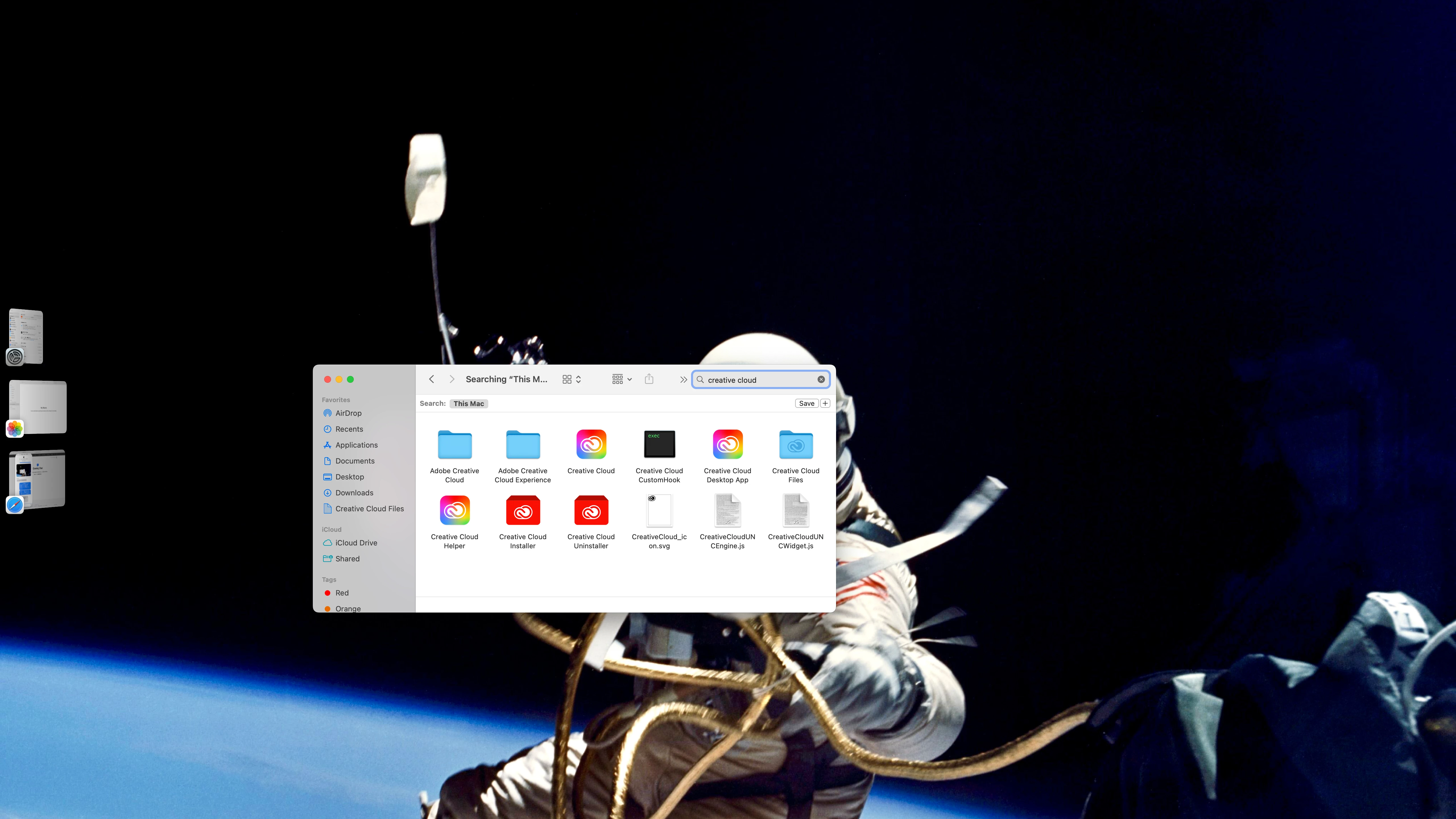Click the Save search button
Viewport: 1456px width, 819px height.
[x=806, y=403]
